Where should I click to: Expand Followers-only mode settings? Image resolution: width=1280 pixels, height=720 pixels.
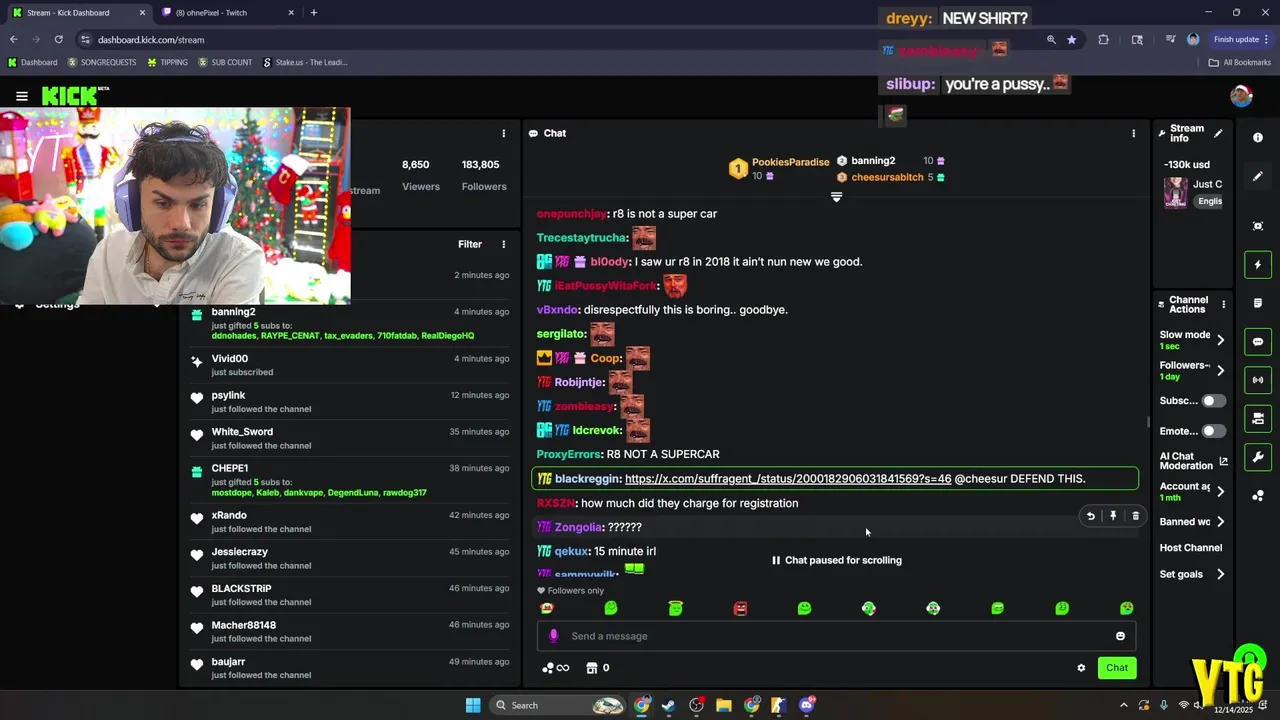(x=1220, y=371)
